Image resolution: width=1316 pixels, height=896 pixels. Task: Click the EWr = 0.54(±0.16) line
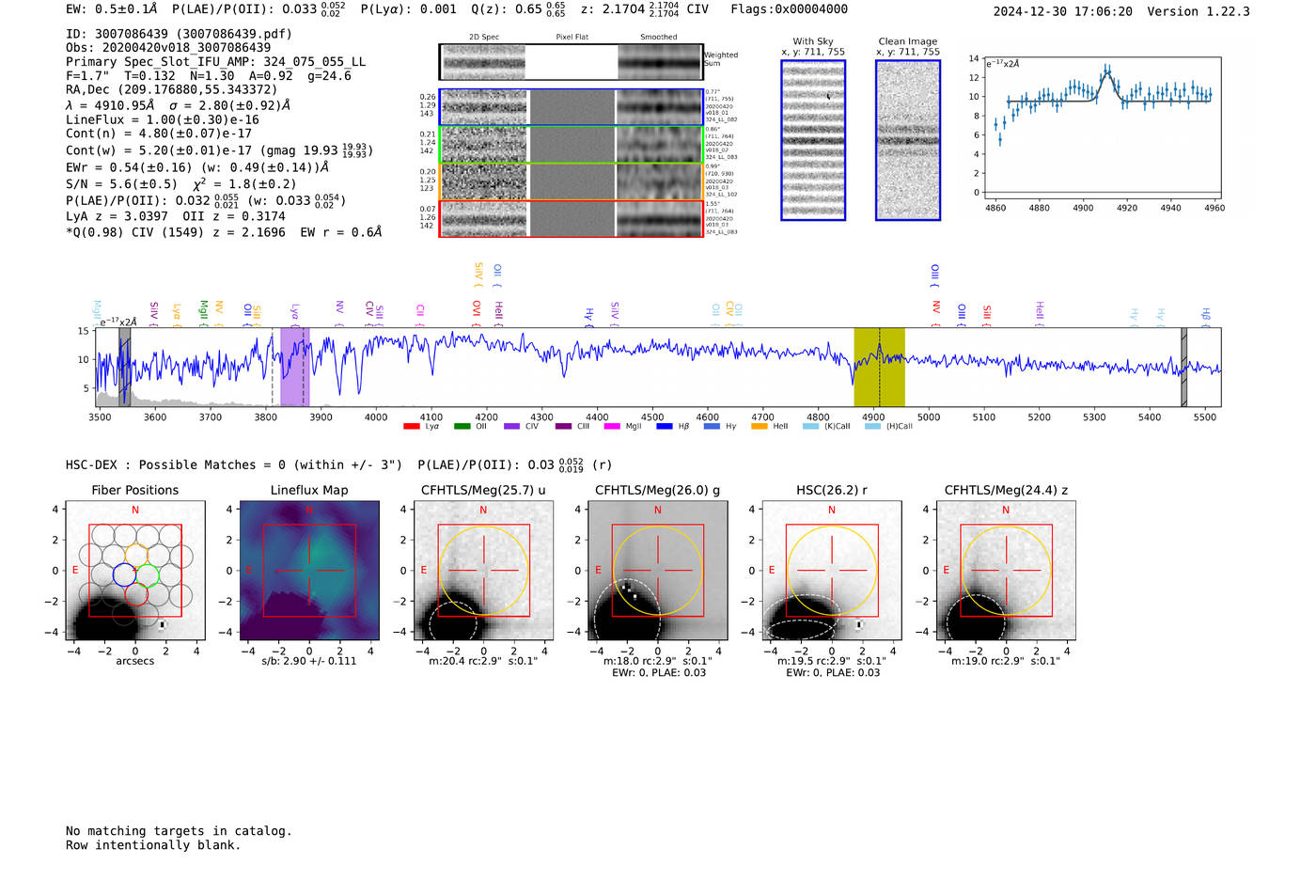point(197,167)
